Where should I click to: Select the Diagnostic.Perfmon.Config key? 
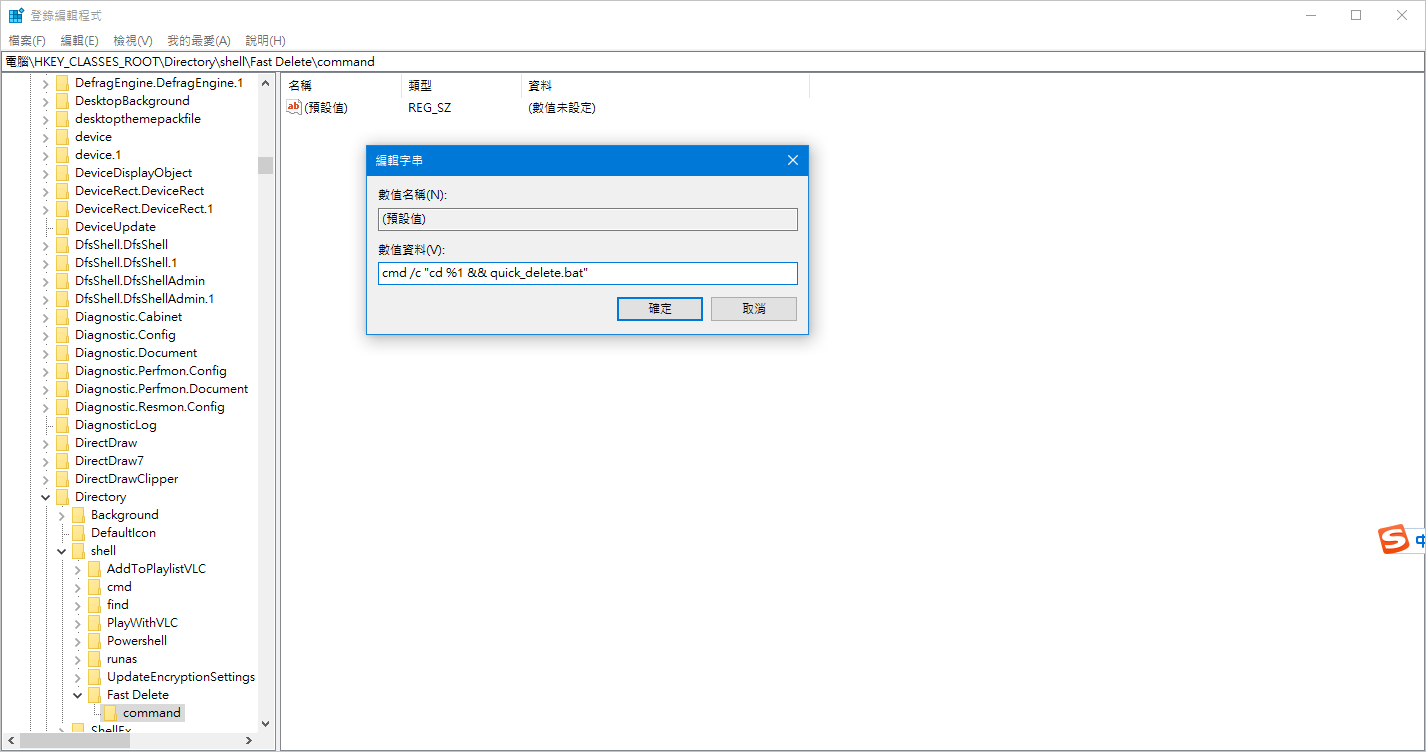click(150, 371)
